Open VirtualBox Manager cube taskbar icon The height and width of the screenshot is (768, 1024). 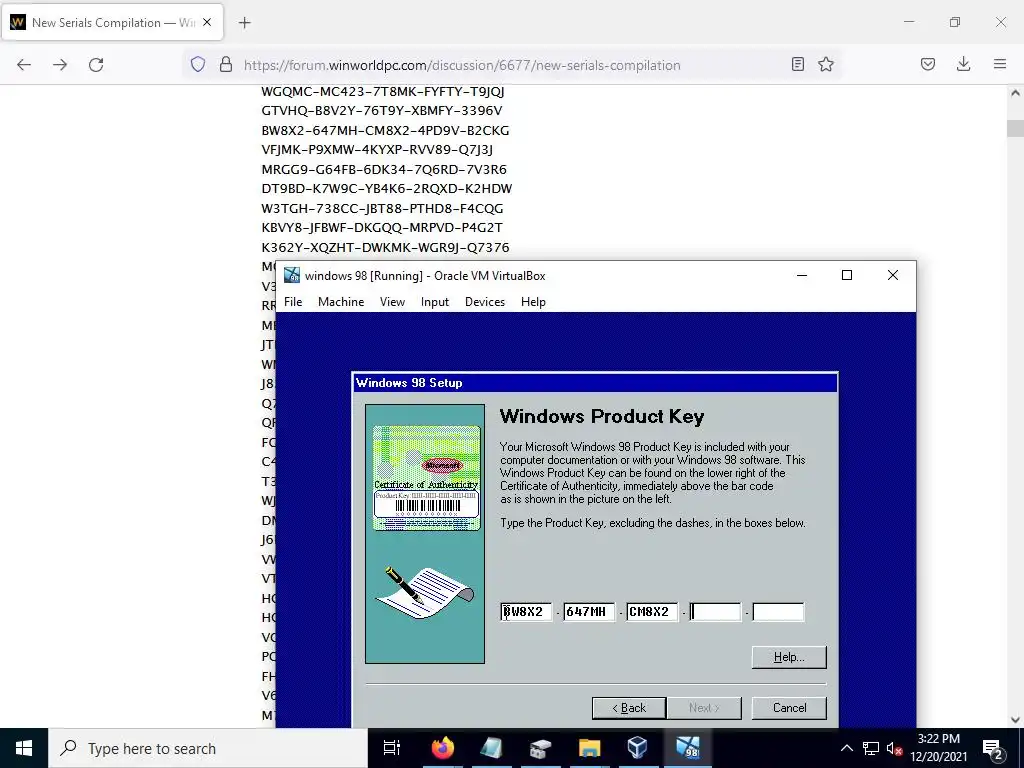[637, 748]
